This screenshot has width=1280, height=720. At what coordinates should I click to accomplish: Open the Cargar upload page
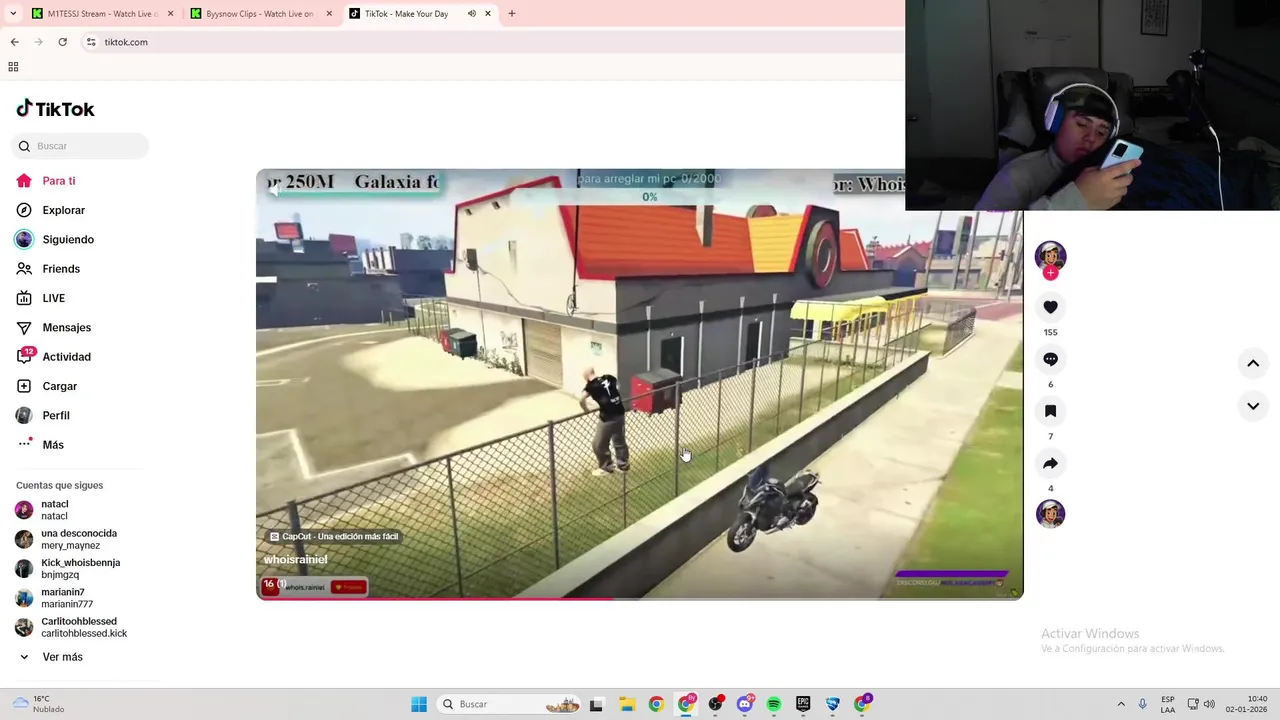(46, 386)
